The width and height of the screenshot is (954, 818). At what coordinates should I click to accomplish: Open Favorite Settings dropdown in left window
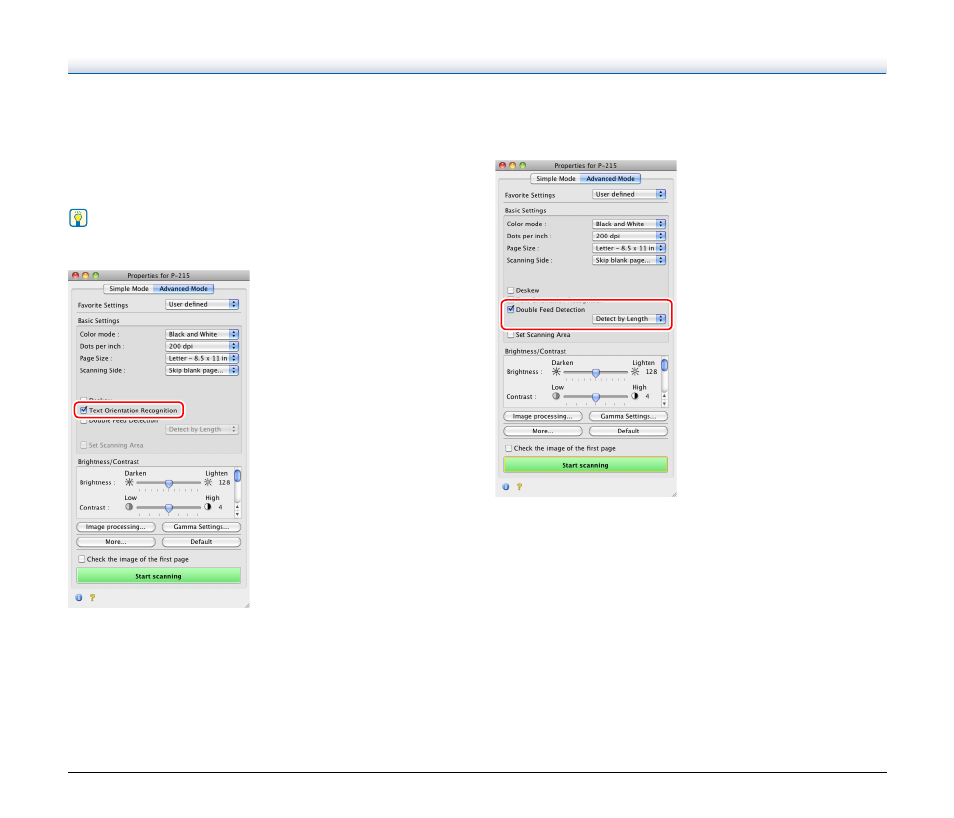point(202,304)
